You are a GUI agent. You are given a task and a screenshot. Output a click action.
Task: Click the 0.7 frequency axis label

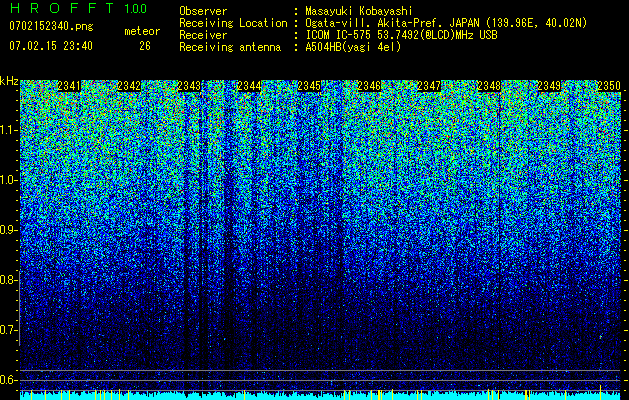9,330
